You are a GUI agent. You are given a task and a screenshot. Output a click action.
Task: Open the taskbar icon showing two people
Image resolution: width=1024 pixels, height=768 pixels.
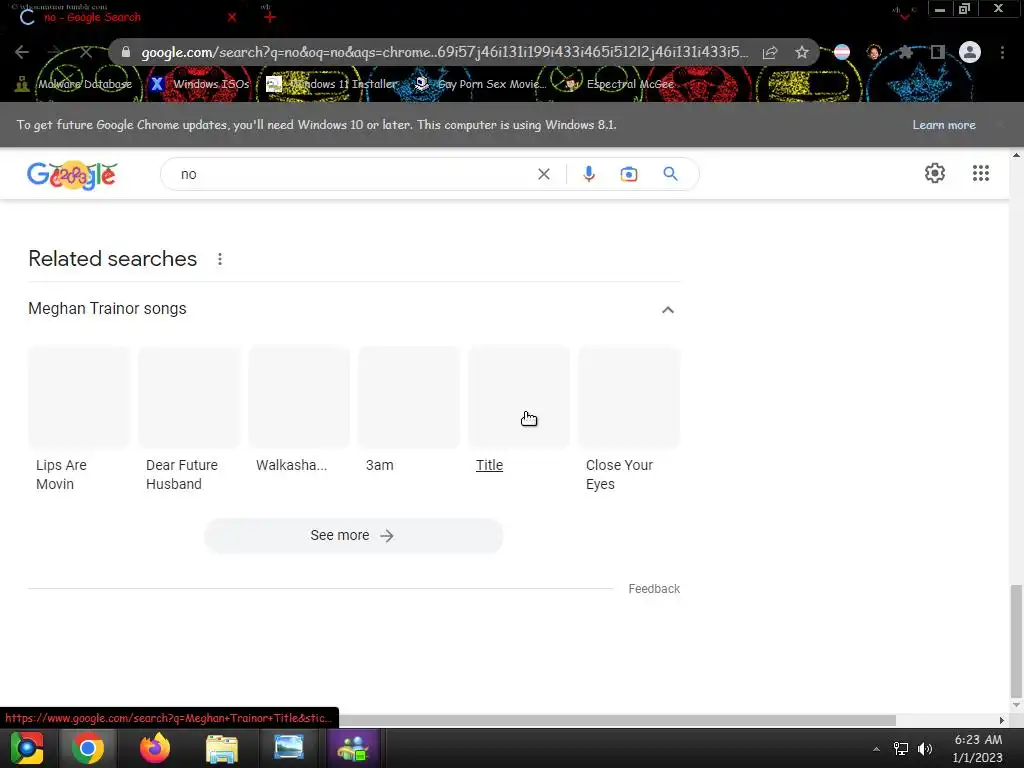click(353, 748)
